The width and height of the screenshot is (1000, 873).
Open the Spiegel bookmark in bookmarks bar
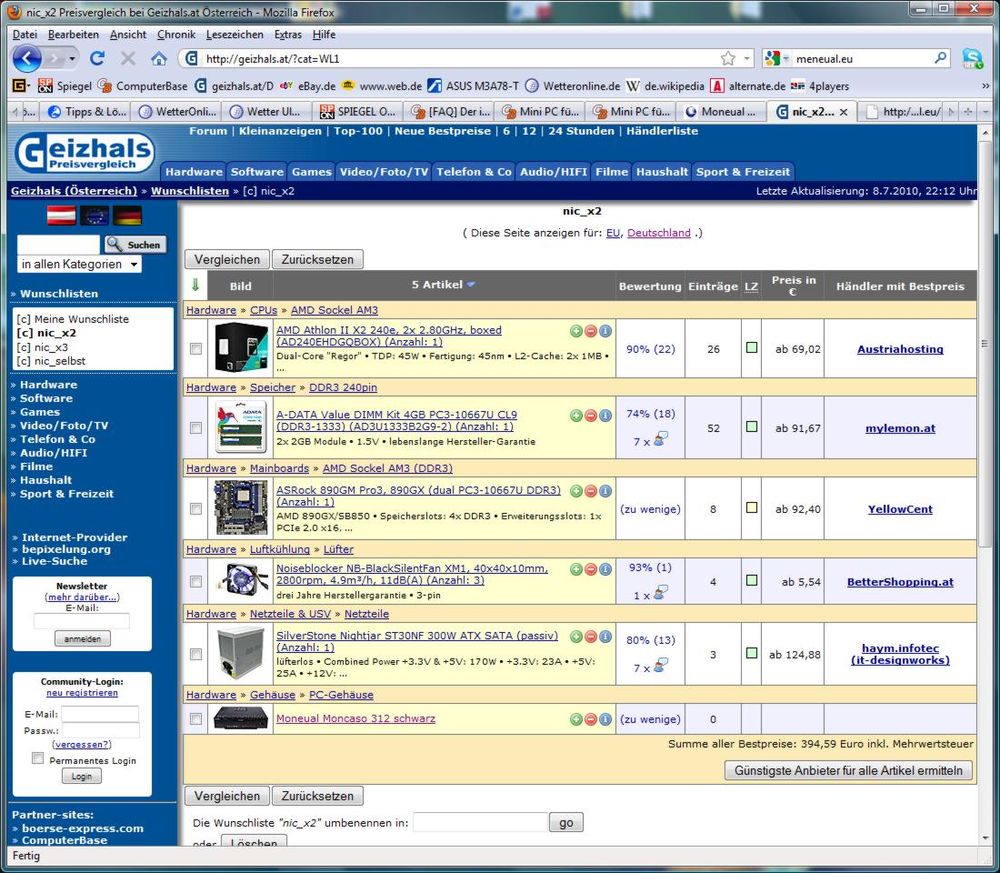click(x=65, y=85)
